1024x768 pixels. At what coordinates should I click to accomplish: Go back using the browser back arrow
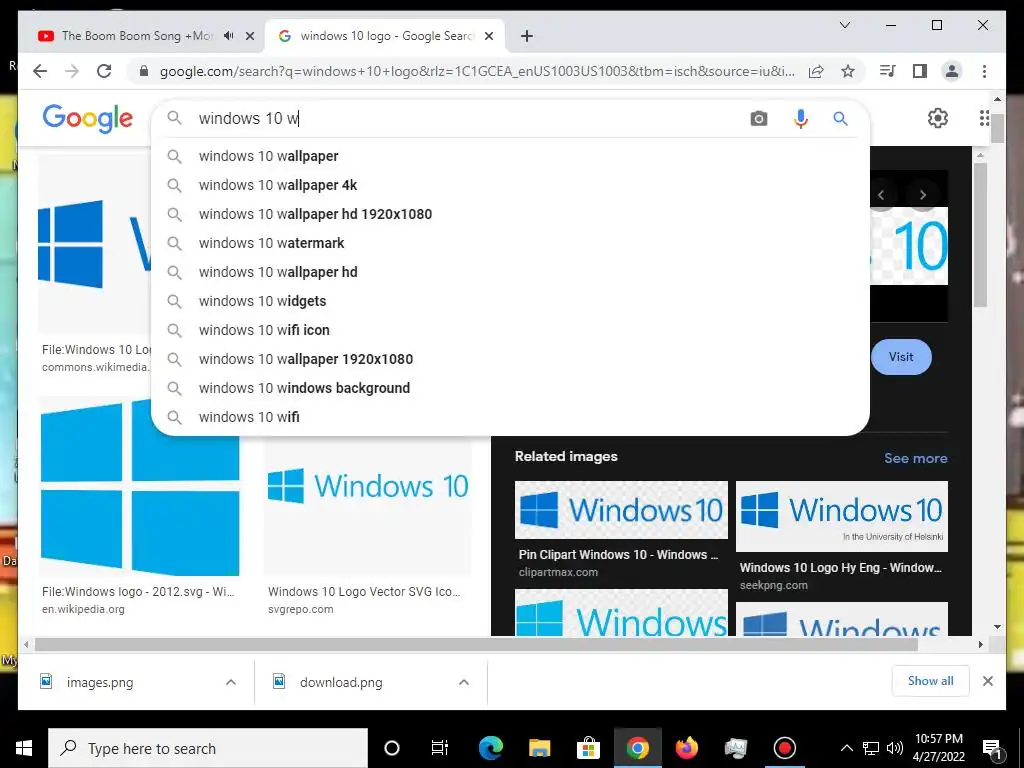(x=40, y=71)
